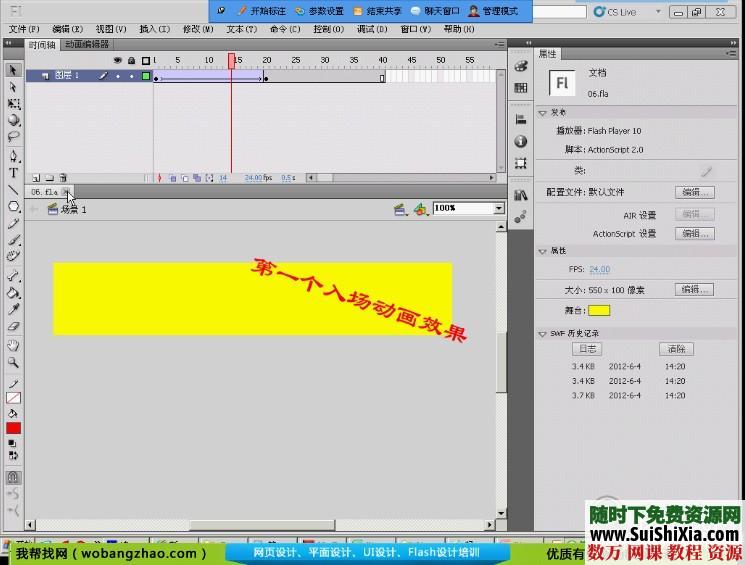Image resolution: width=745 pixels, height=565 pixels.
Task: Select the Paint Bucket tool
Action: (14, 293)
